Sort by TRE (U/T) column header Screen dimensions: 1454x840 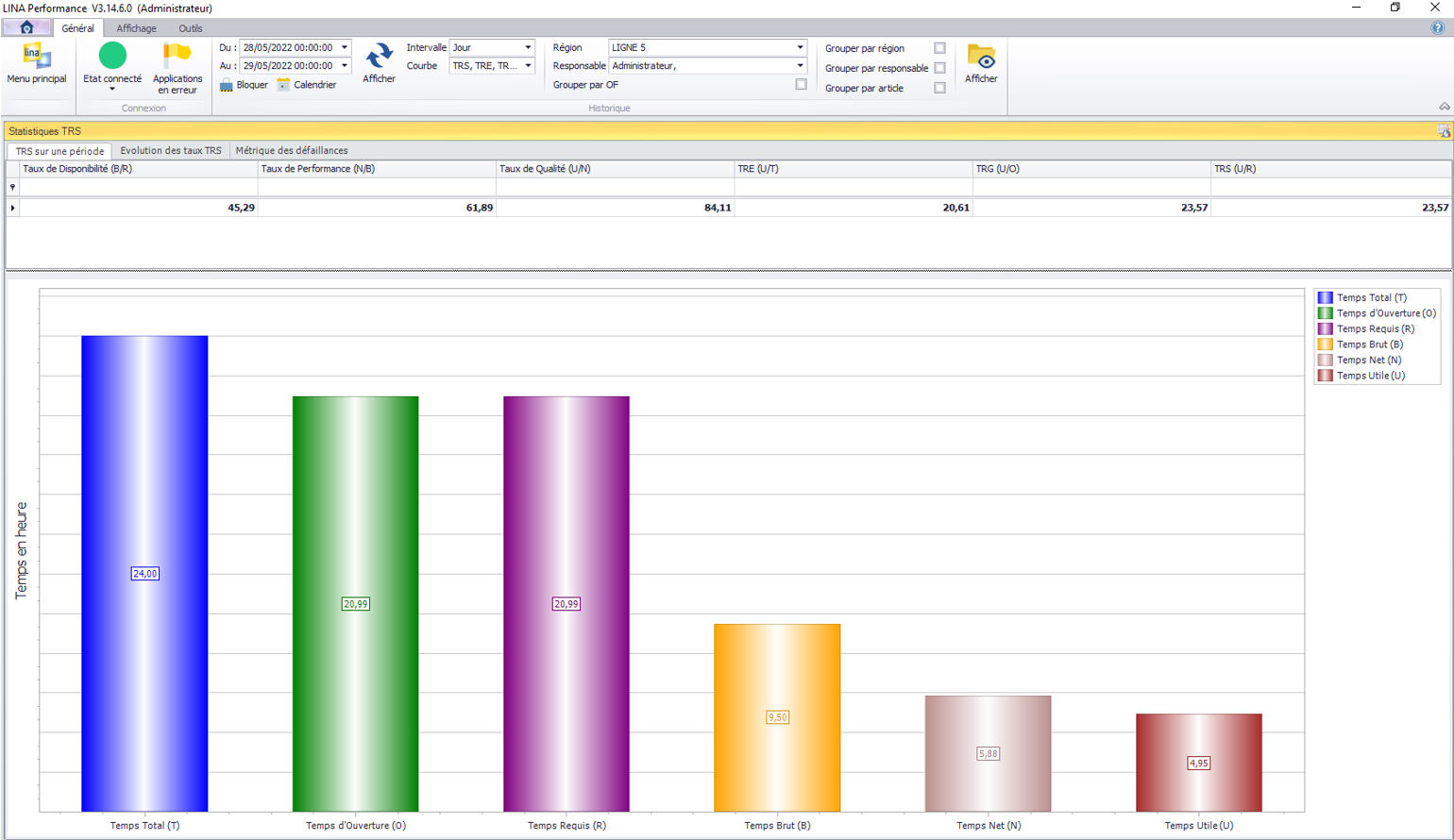854,169
